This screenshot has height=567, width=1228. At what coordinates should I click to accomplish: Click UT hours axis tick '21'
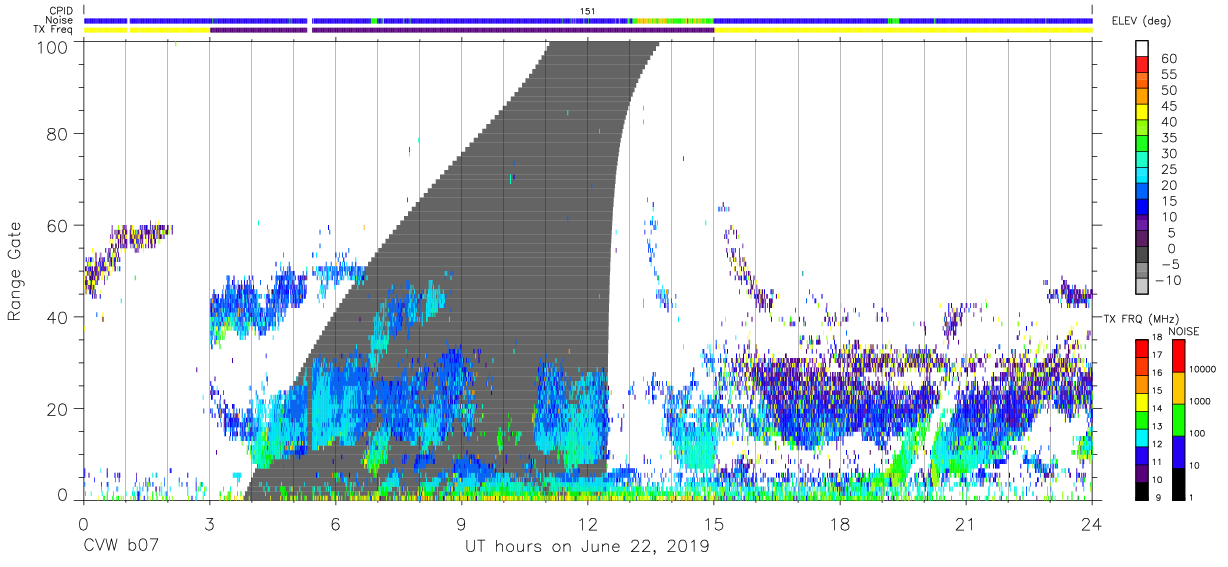click(966, 523)
